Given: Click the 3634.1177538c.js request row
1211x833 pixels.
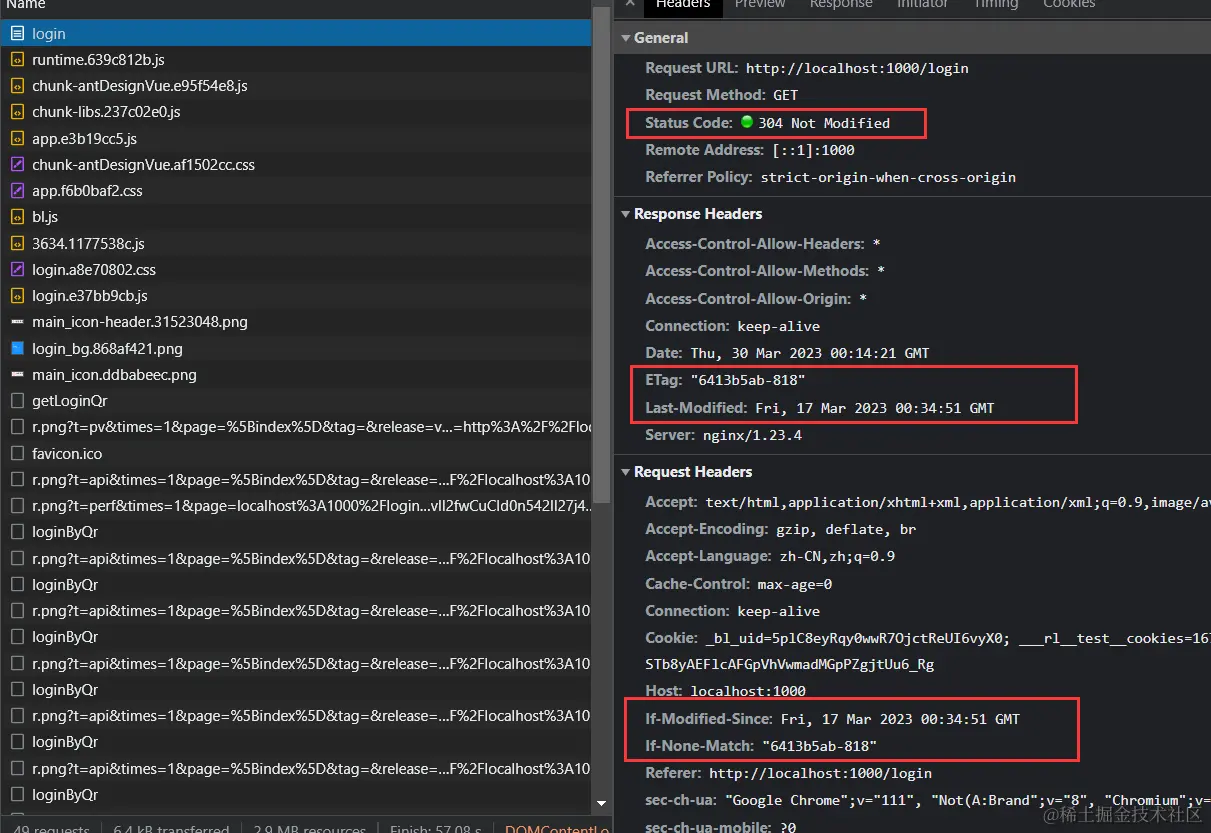Looking at the screenshot, I should [295, 244].
